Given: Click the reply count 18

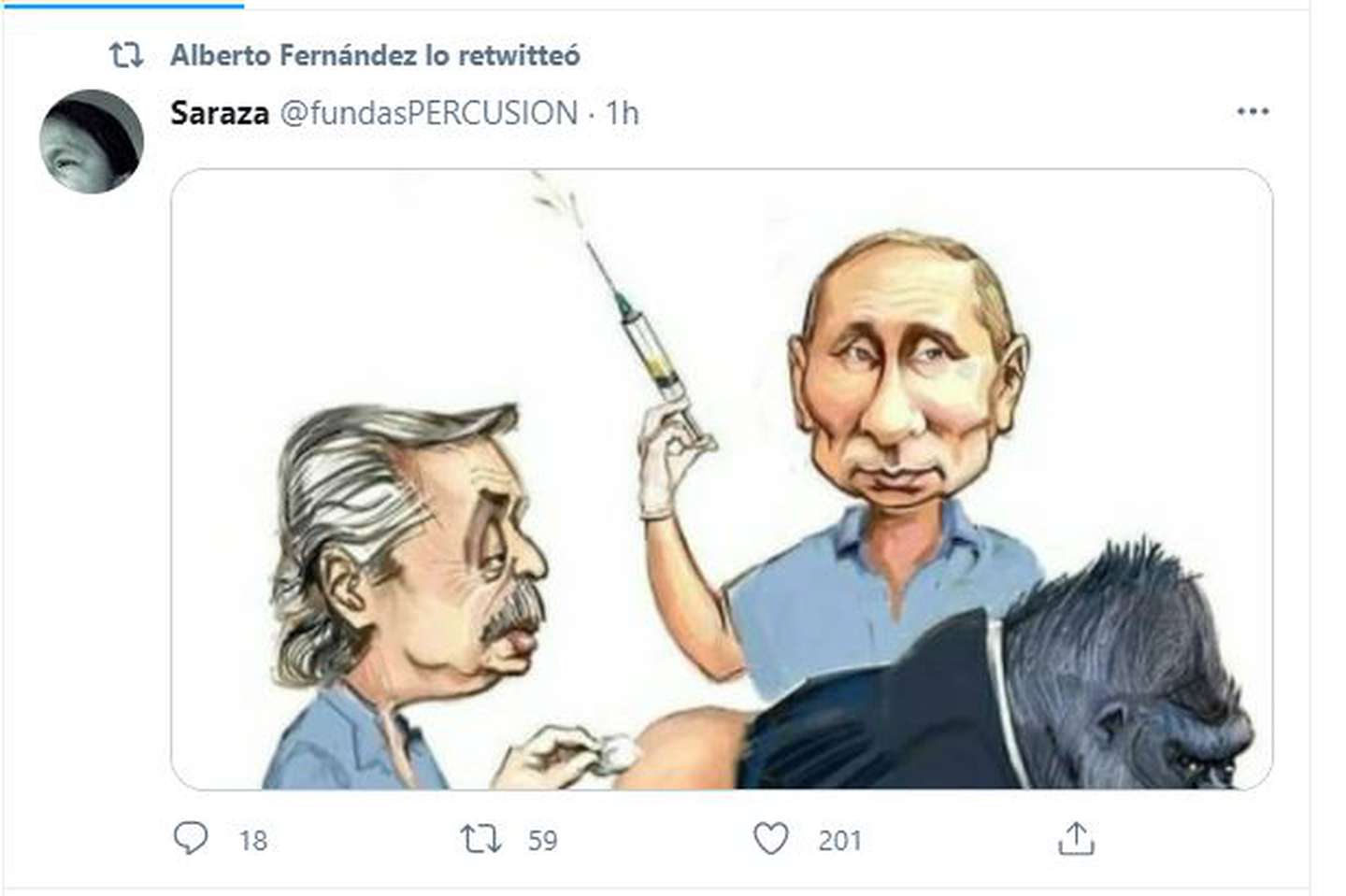Looking at the screenshot, I should (x=252, y=841).
